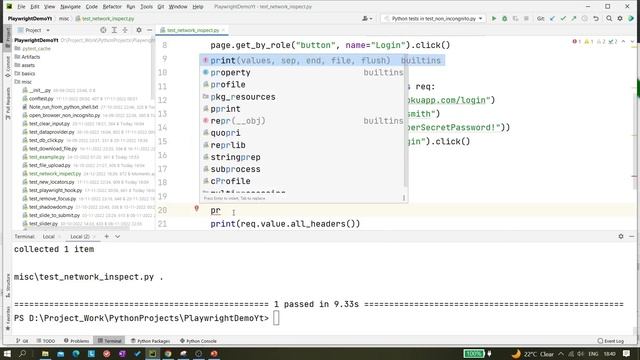
Task: Start debugging with the bug icon
Action: [x=504, y=18]
